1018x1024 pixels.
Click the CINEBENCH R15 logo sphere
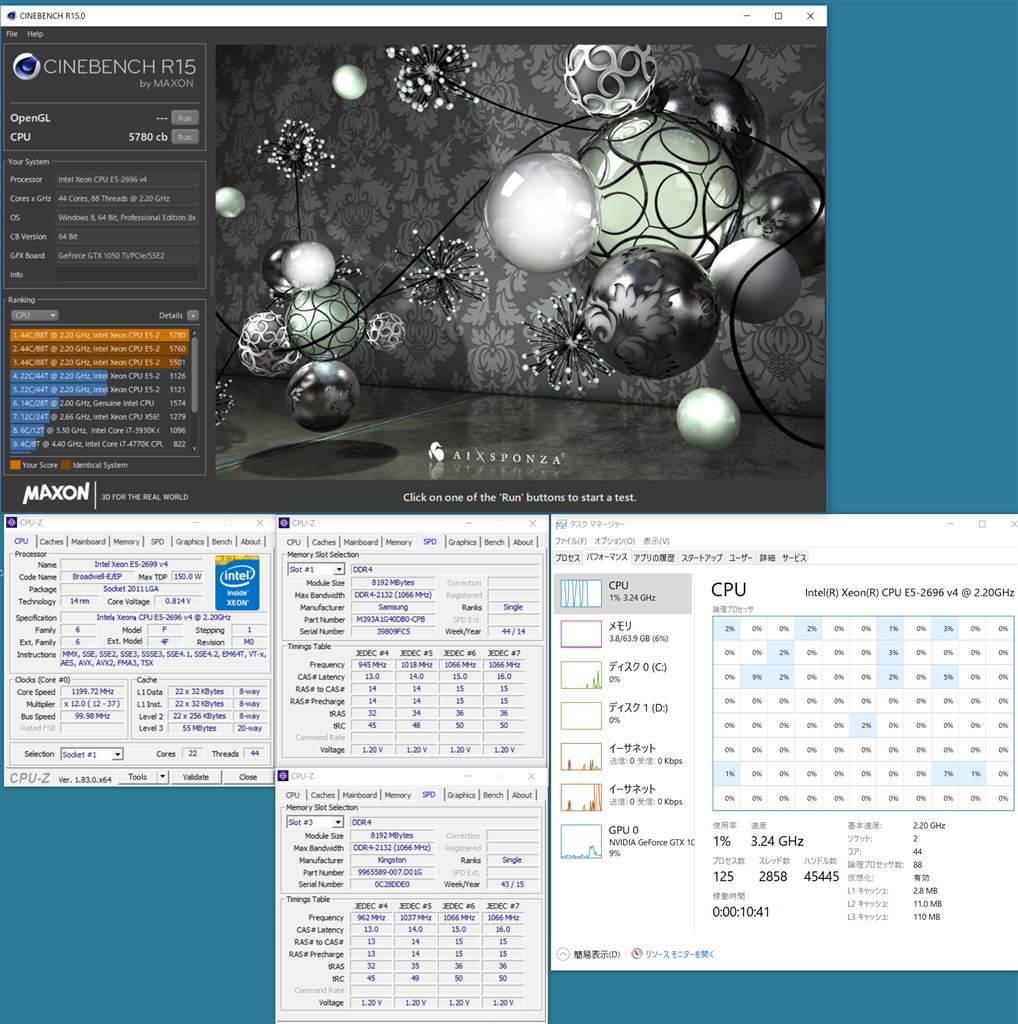point(27,67)
